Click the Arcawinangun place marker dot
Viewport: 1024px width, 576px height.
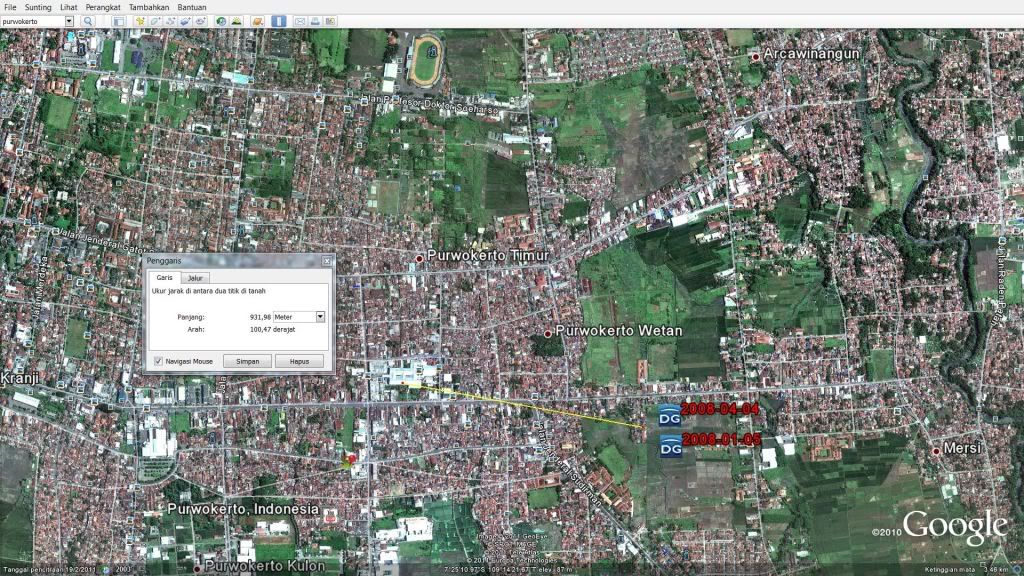click(756, 57)
